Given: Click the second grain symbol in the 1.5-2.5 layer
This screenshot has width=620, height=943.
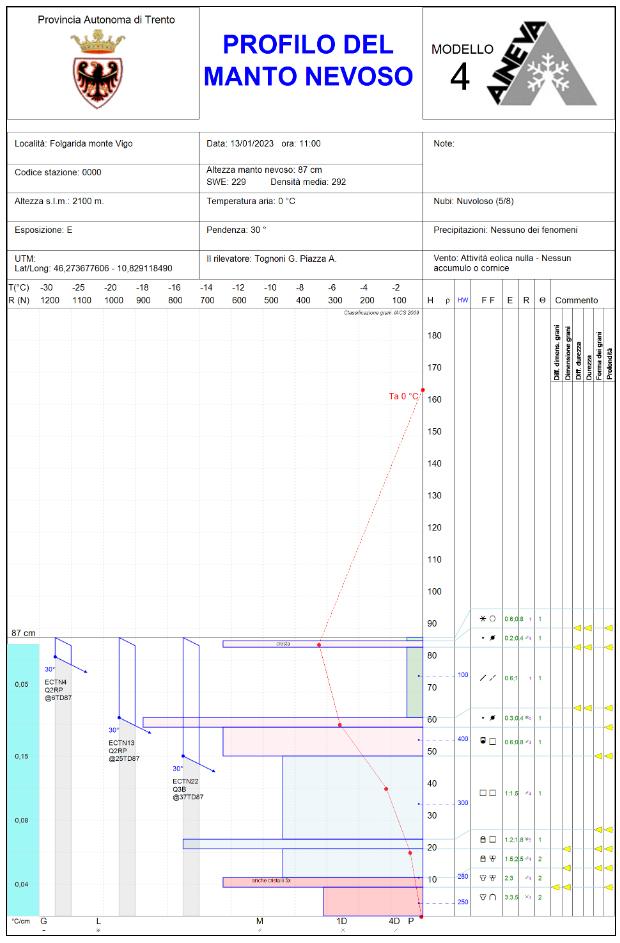Looking at the screenshot, I should [493, 858].
